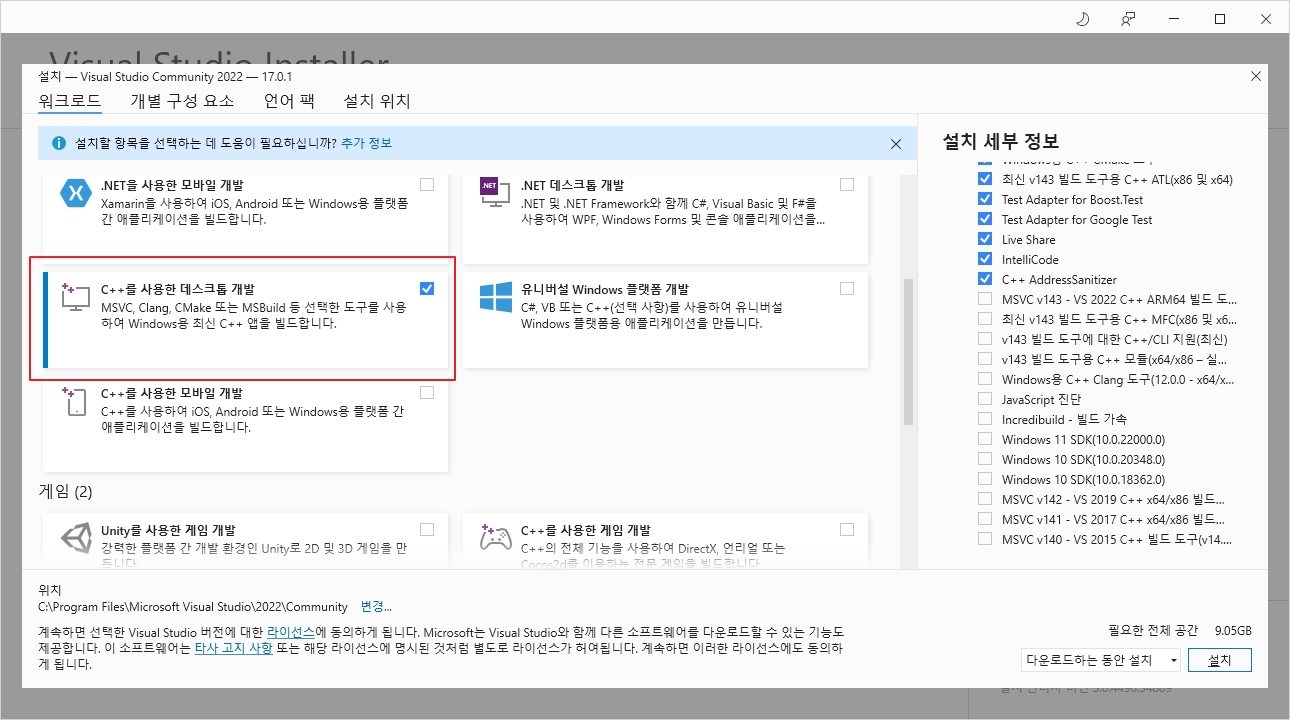Check Windows용 C++ Clang 도구
Image resolution: width=1290 pixels, height=720 pixels.
985,379
